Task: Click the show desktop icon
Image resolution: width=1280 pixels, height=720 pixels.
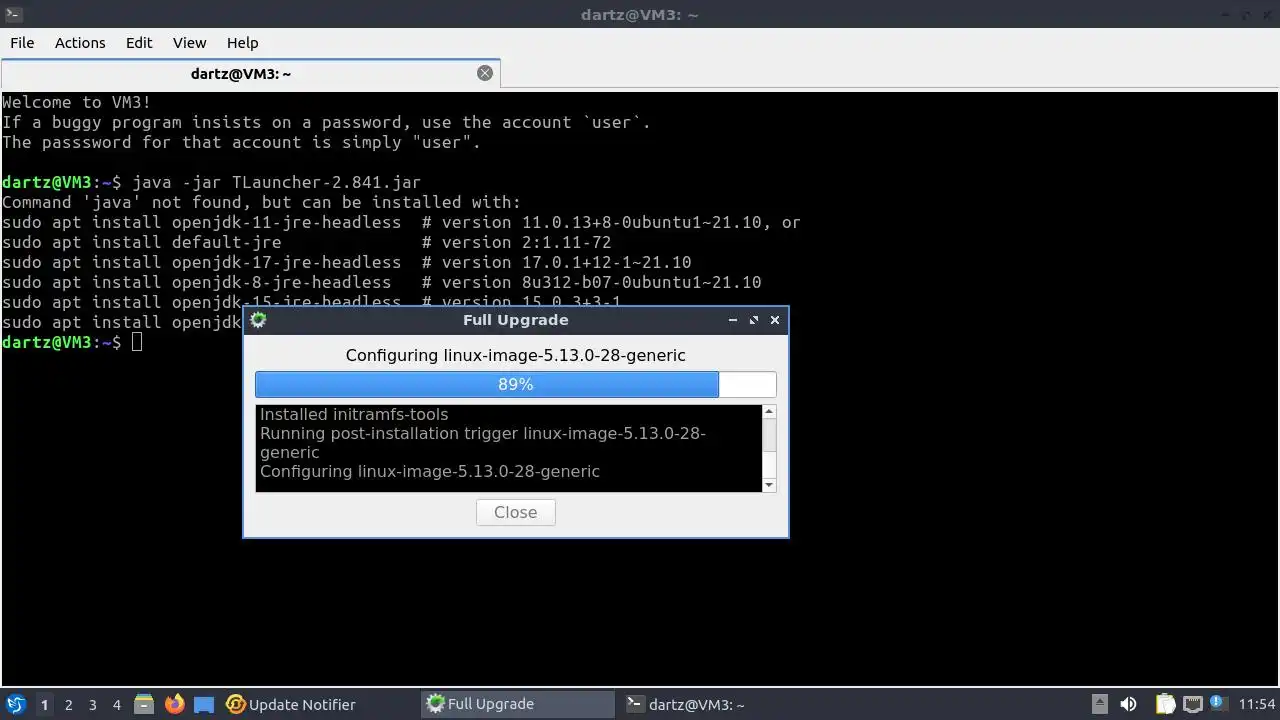Action: [x=204, y=704]
